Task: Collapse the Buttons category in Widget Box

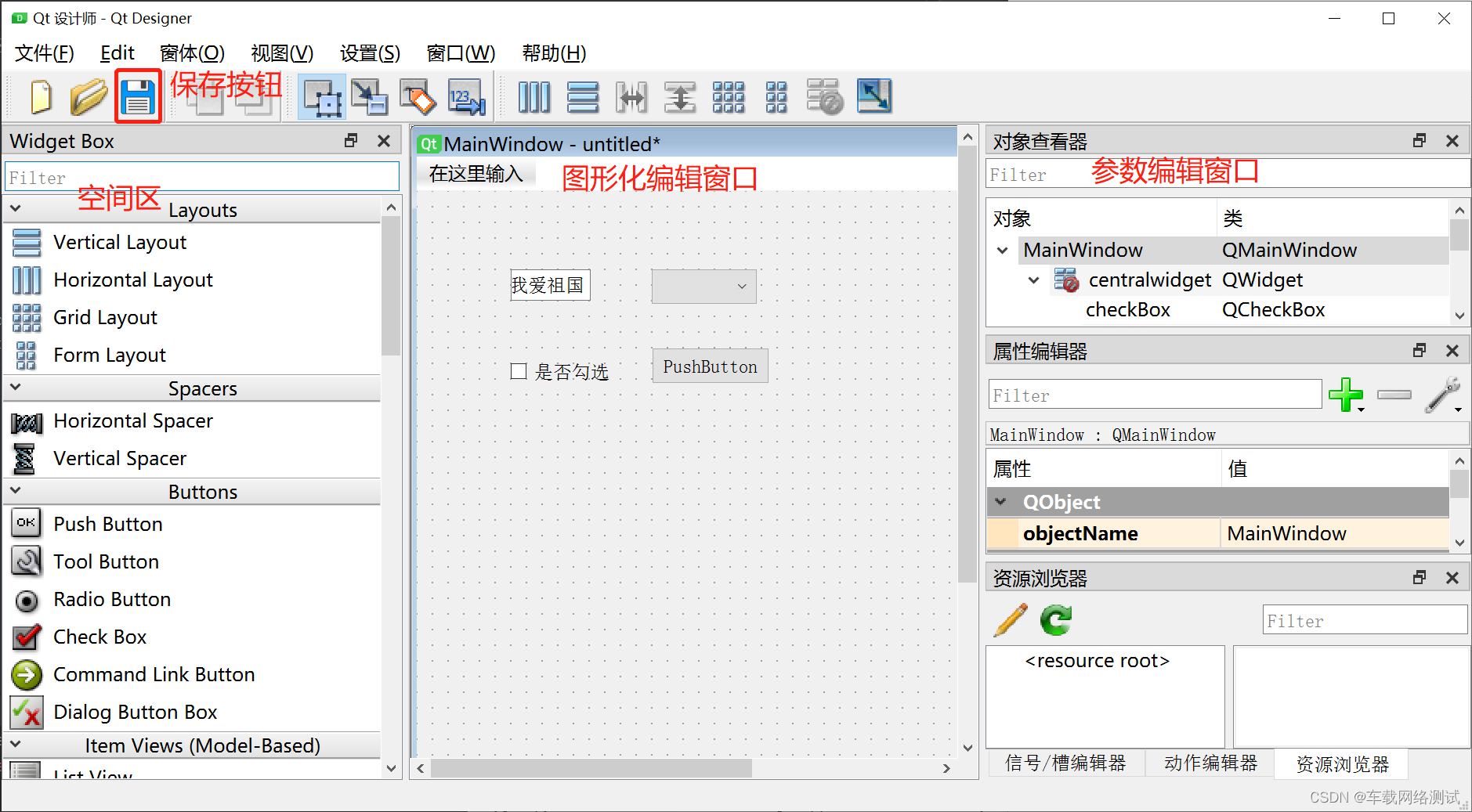Action: pyautogui.click(x=16, y=491)
